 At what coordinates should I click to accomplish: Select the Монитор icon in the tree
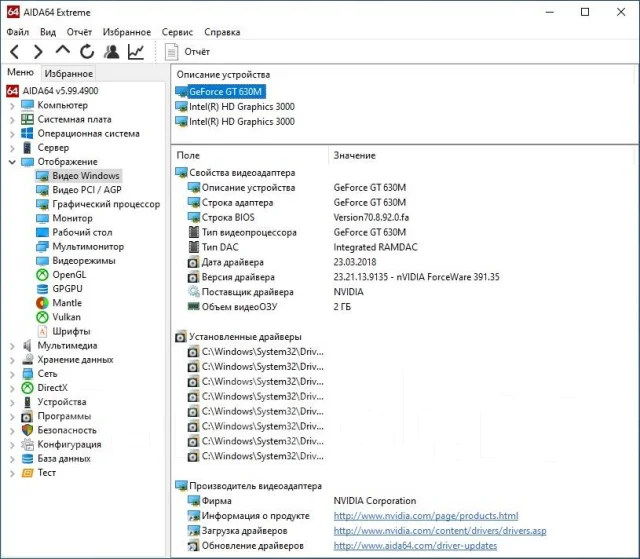42,218
